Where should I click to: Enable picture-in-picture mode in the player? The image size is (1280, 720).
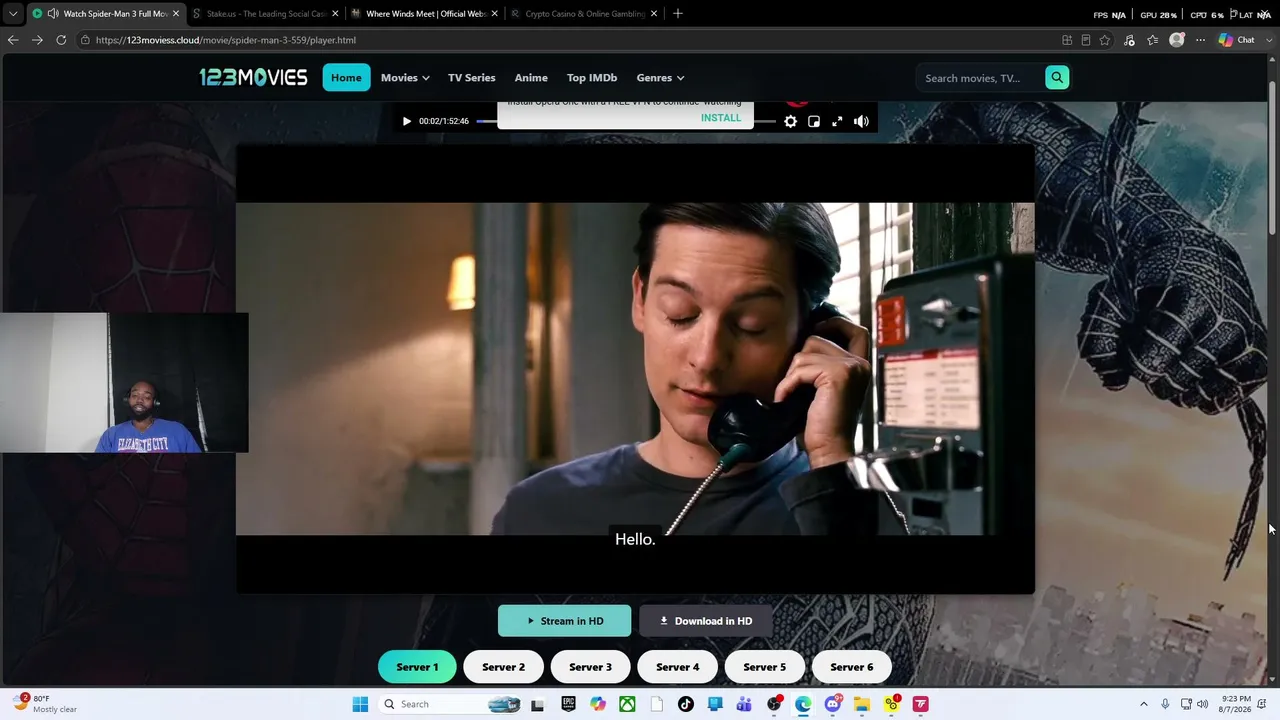click(814, 121)
